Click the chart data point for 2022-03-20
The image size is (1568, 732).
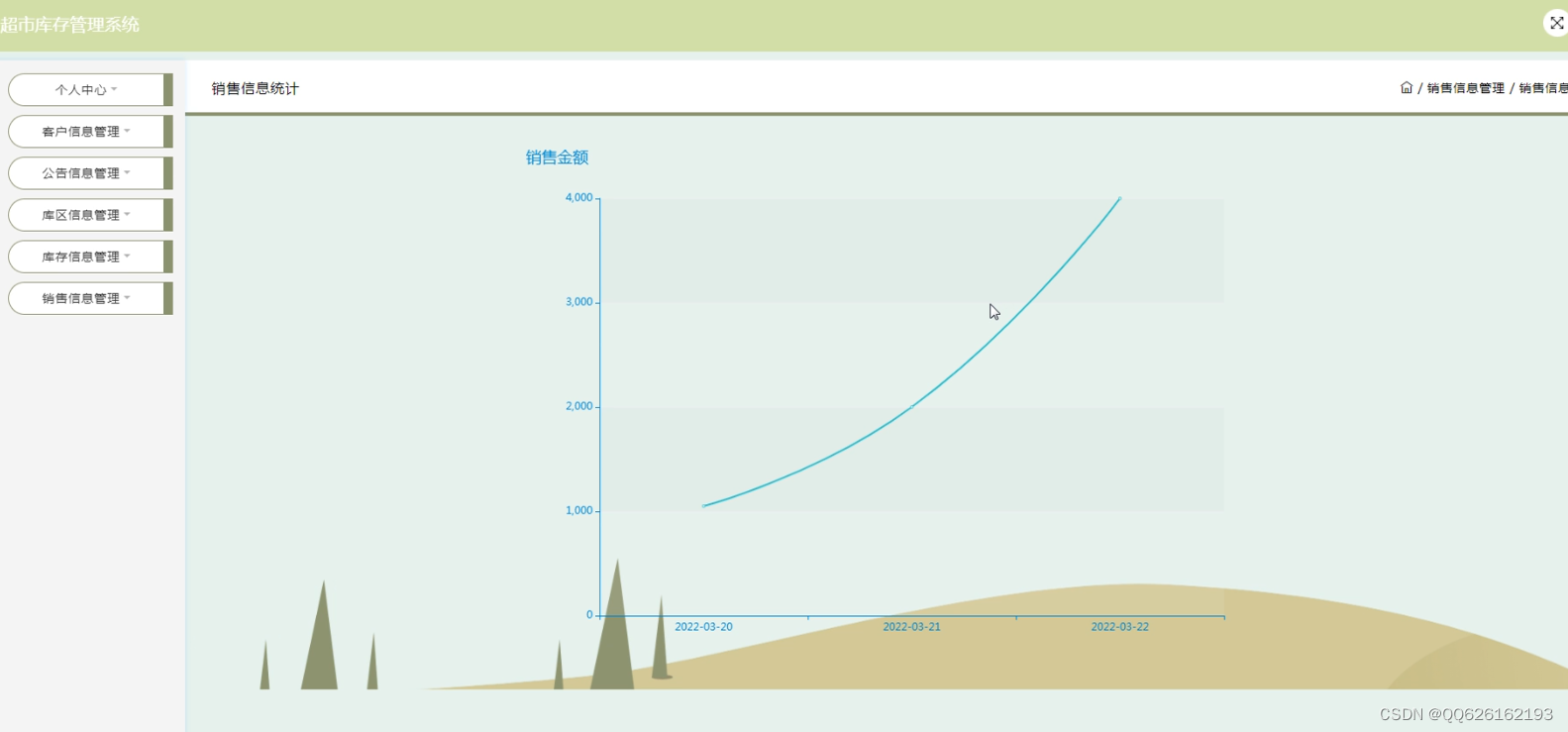[703, 506]
